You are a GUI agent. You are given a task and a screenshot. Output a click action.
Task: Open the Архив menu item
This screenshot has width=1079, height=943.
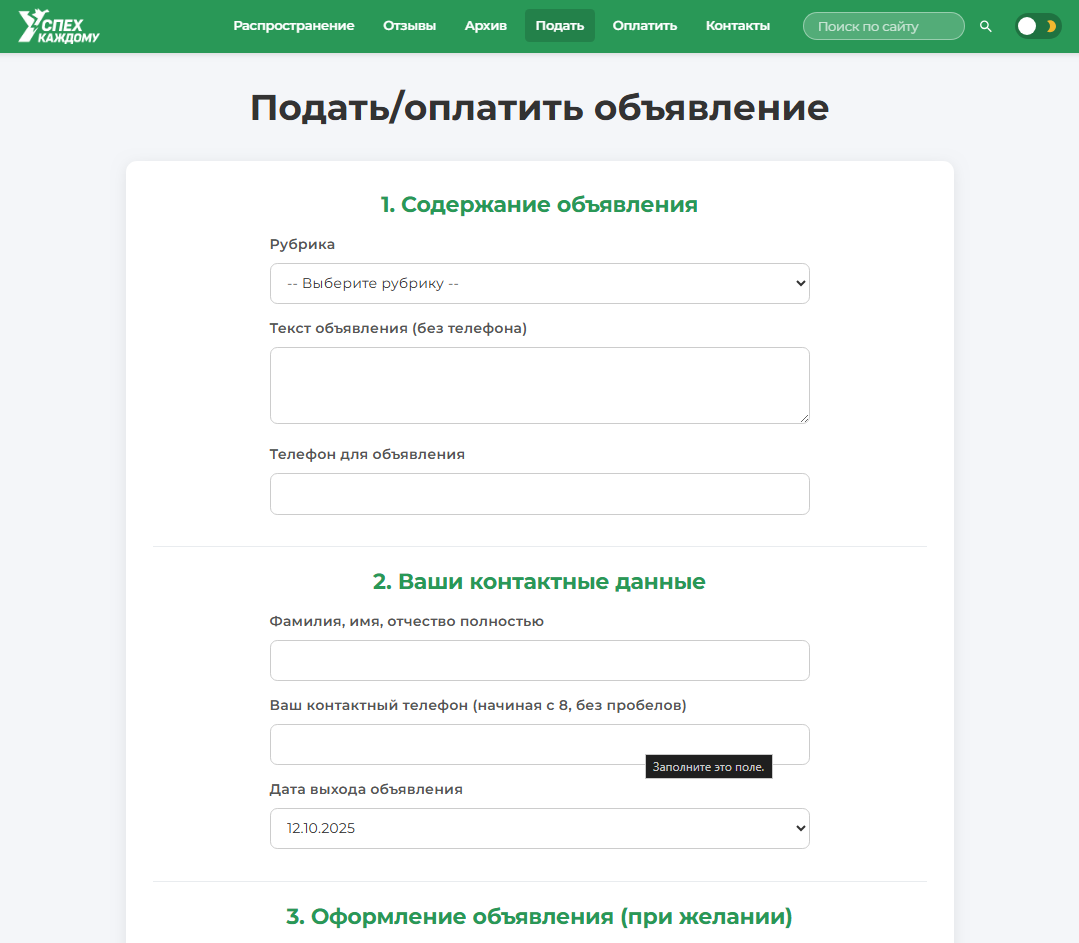click(x=485, y=25)
